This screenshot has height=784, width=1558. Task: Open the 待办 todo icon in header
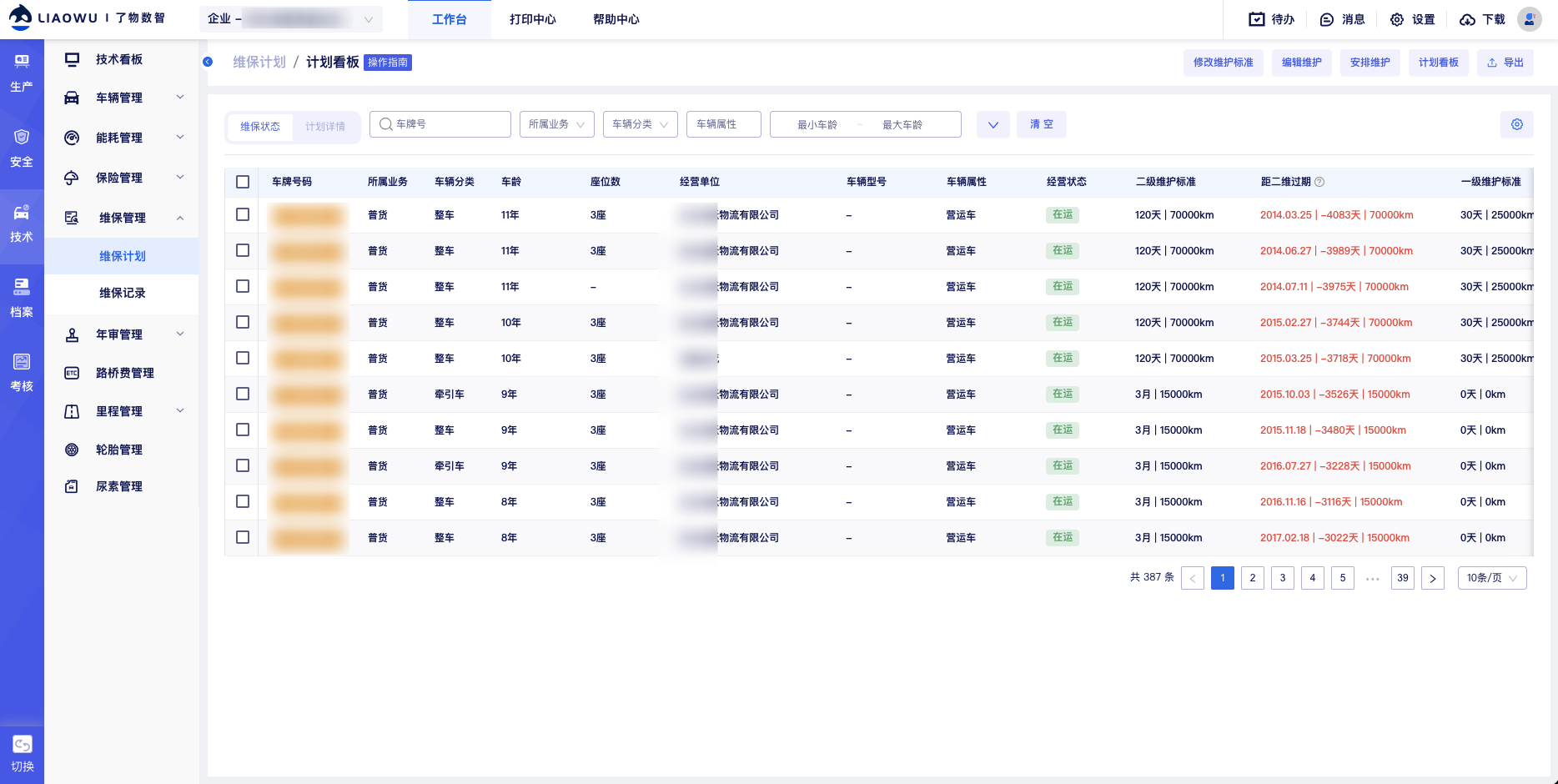point(1256,19)
